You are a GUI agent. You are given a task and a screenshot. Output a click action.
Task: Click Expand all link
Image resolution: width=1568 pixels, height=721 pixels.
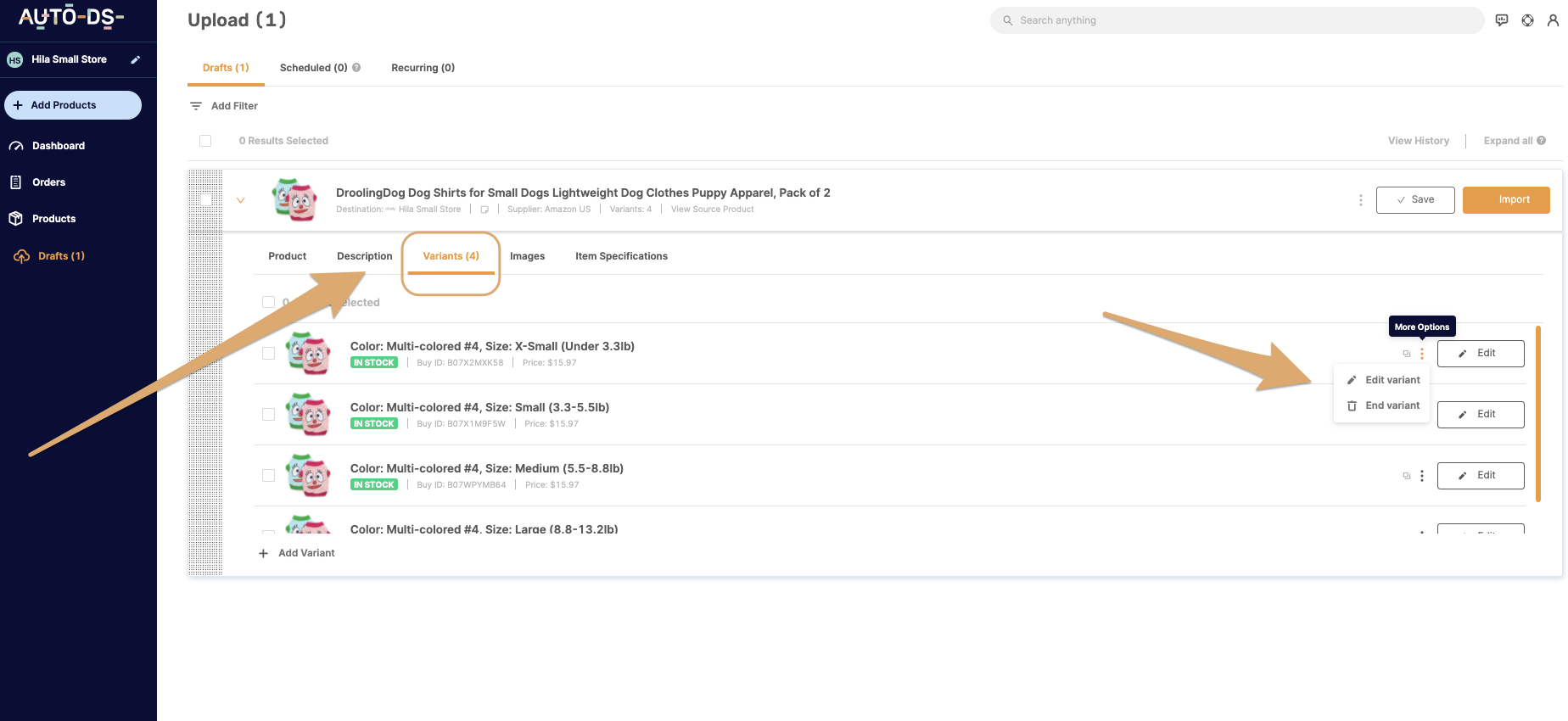click(x=1508, y=141)
